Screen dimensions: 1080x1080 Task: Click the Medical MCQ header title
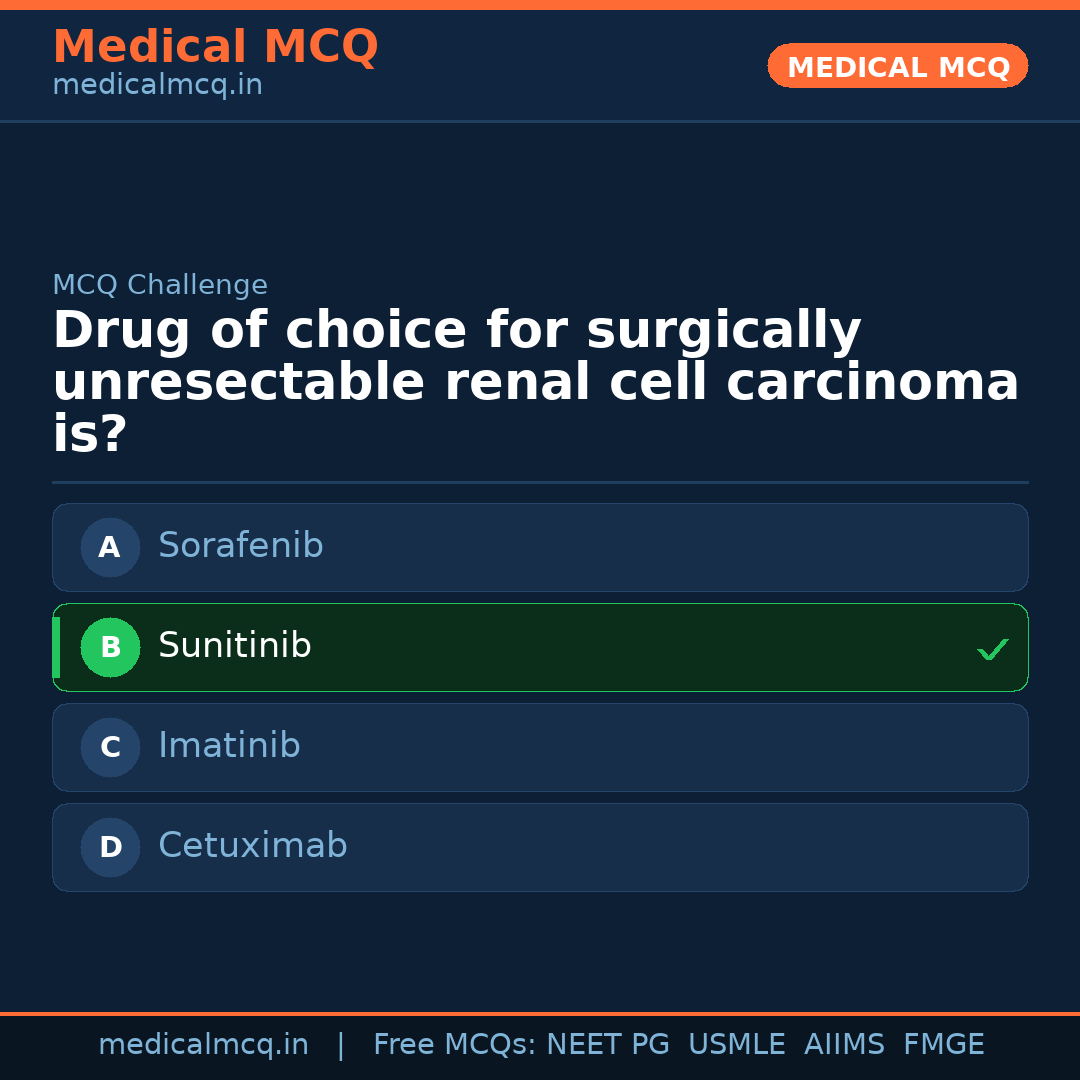(215, 47)
